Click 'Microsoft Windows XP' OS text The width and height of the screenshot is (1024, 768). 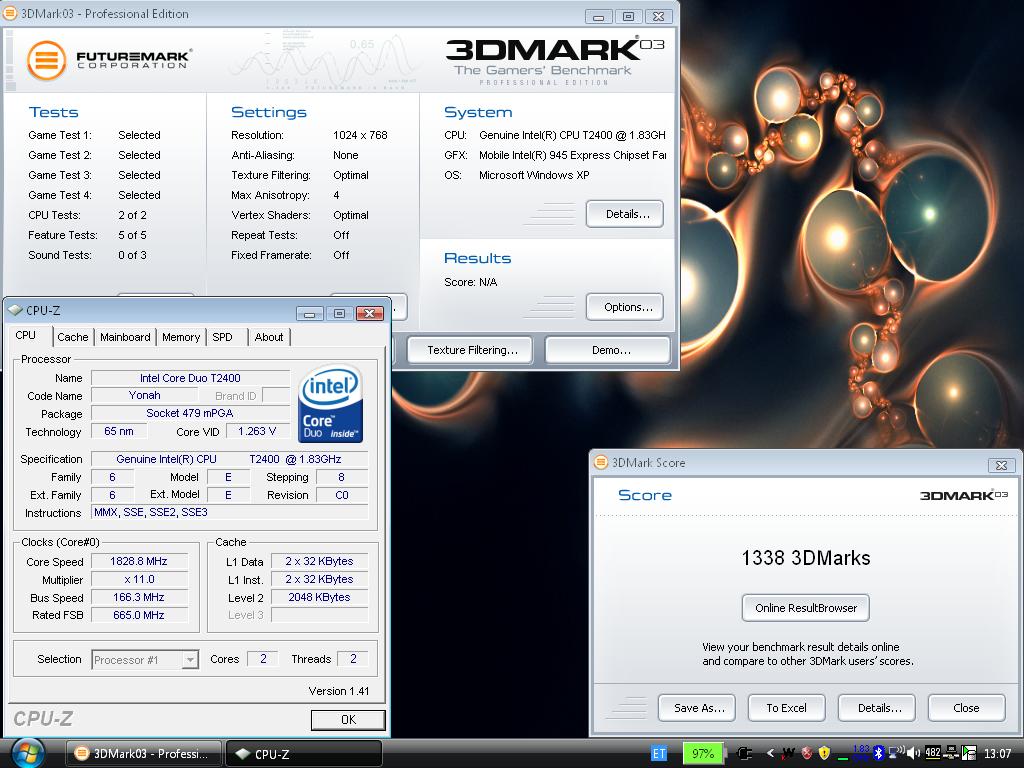point(534,175)
